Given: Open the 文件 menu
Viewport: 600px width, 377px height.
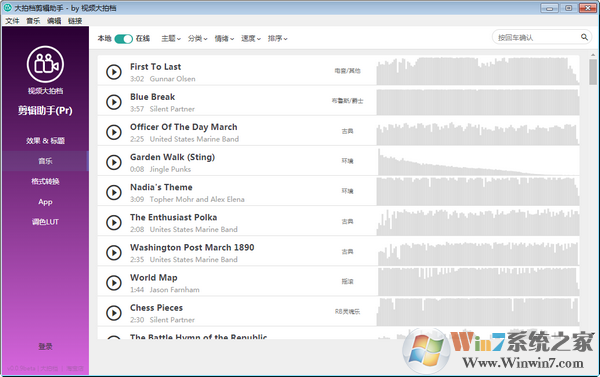Looking at the screenshot, I should 12,21.
